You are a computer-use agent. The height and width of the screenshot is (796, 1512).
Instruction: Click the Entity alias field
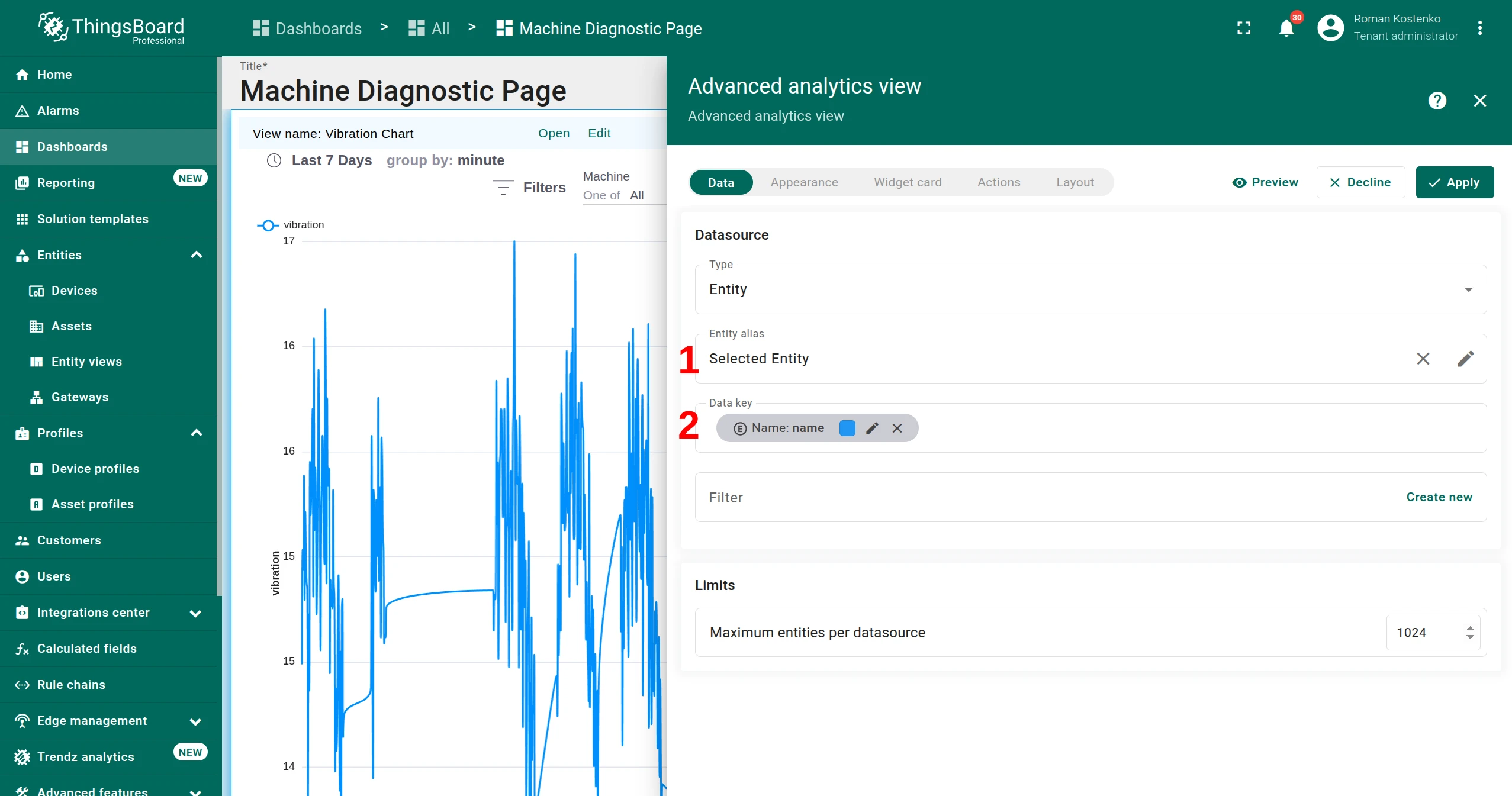tap(1090, 359)
